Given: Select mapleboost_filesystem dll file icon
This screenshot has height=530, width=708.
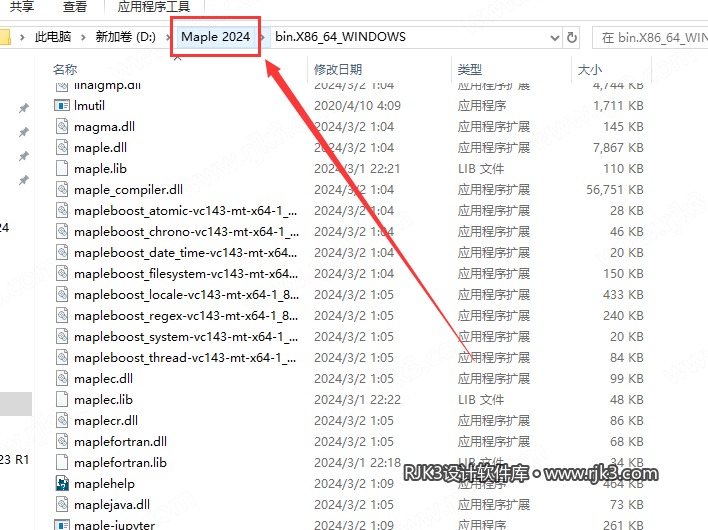Looking at the screenshot, I should (x=62, y=273).
